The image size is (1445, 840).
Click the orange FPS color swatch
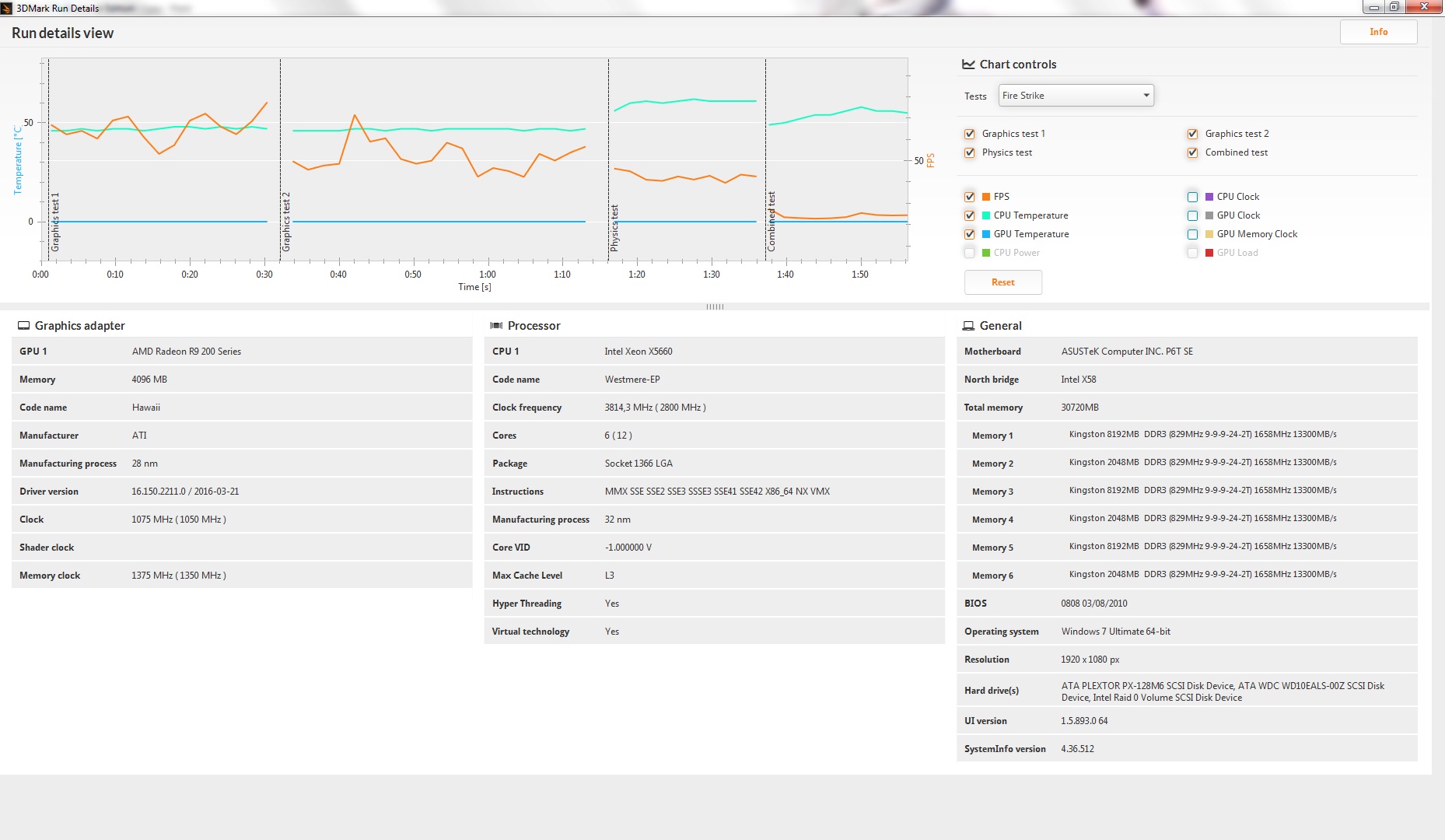pos(986,197)
